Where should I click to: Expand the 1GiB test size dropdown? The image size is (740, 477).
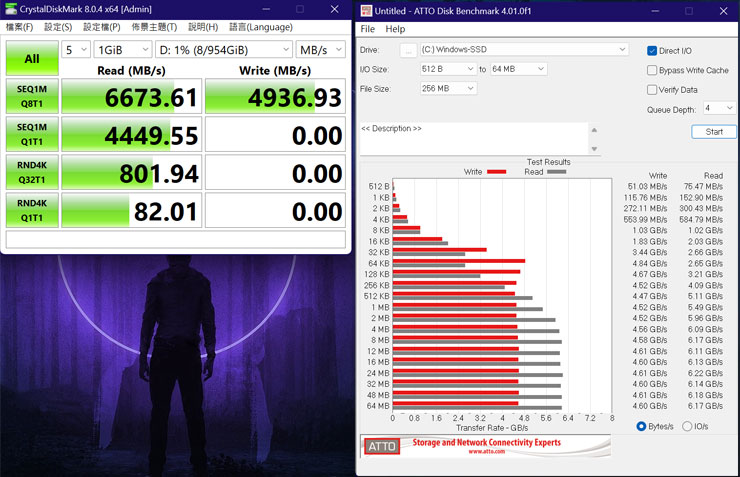click(x=122, y=50)
